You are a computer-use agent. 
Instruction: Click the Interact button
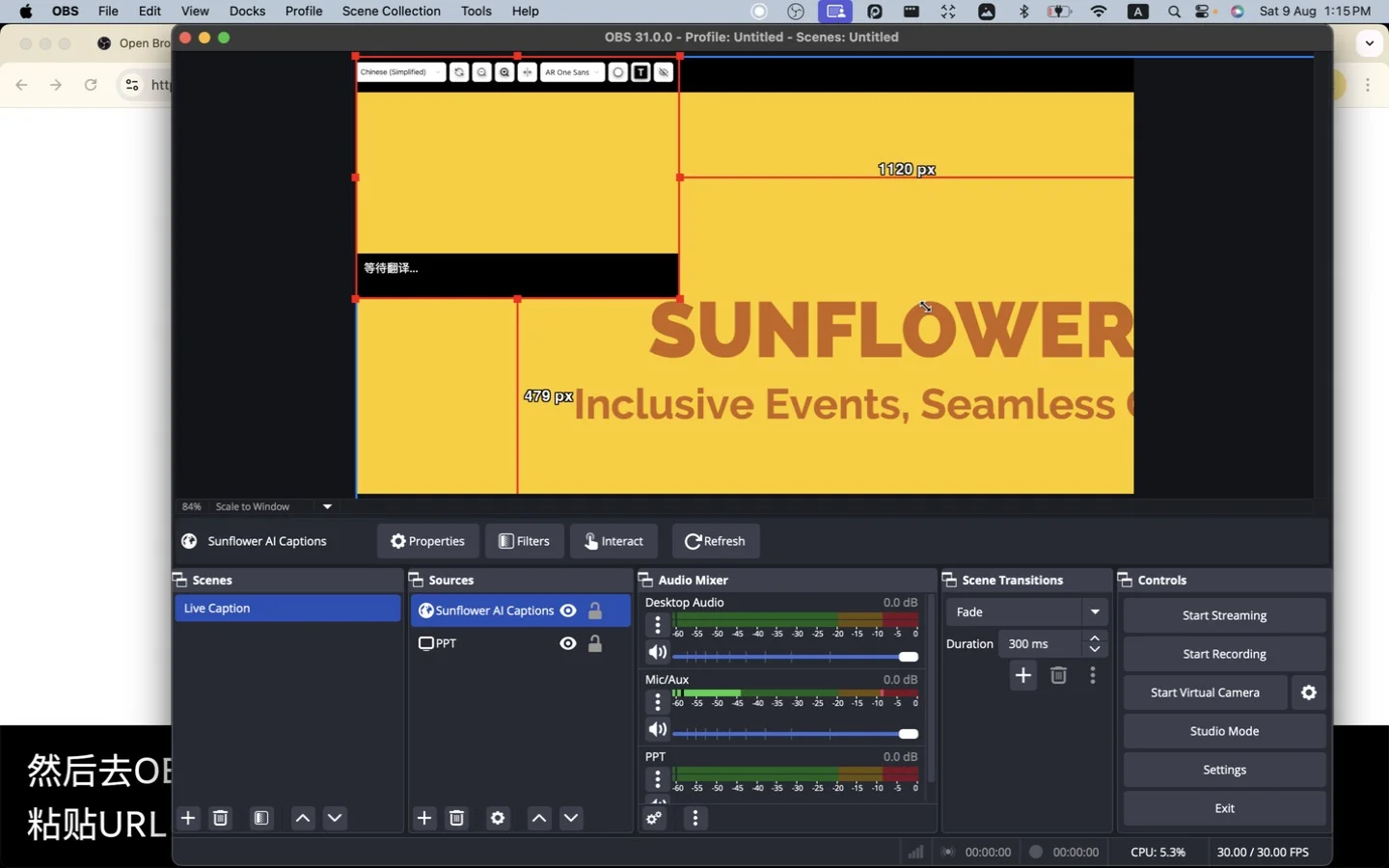[x=613, y=541]
